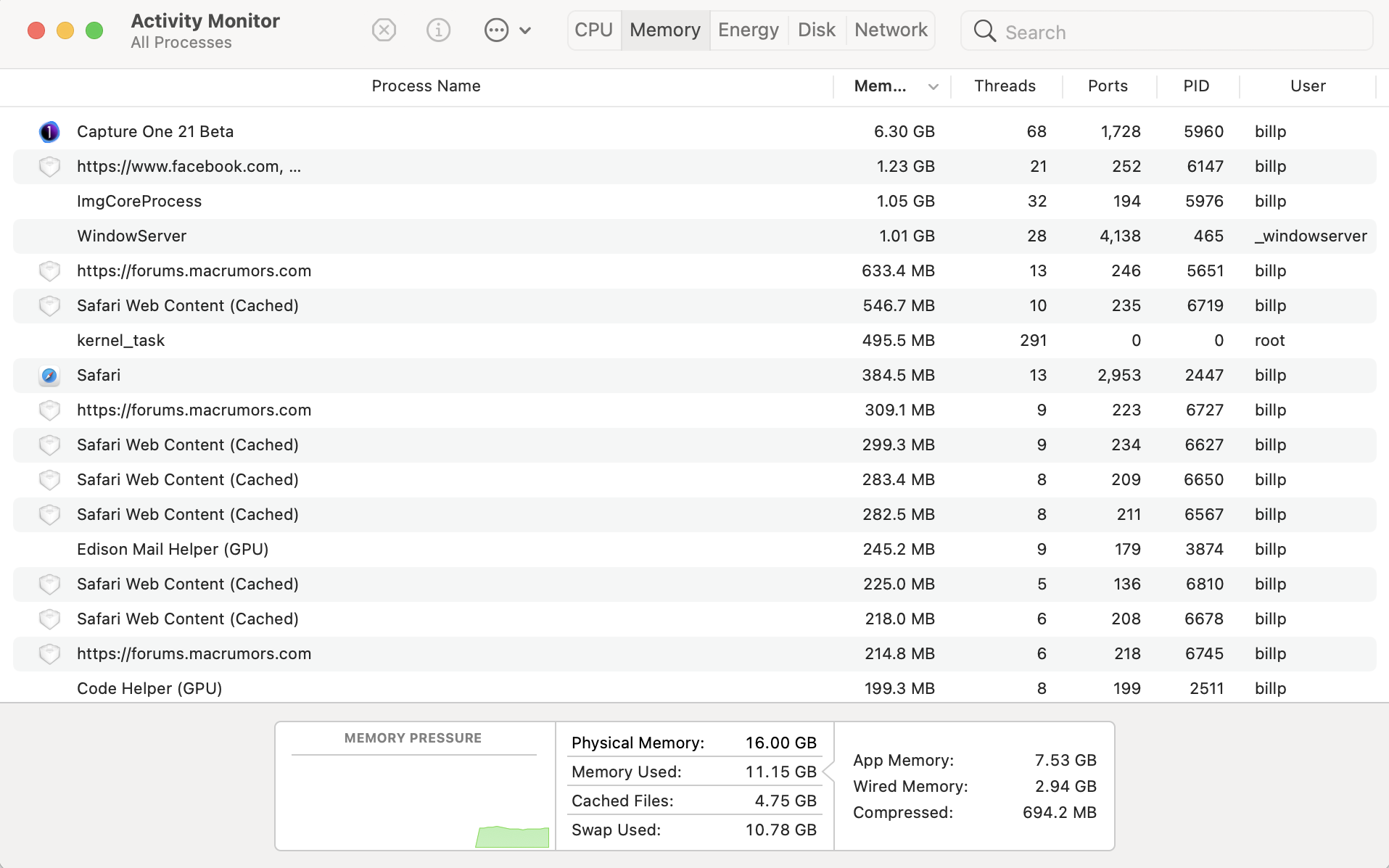This screenshot has width=1389, height=868.
Task: Click shield icon on the 218.0 MB Safari Web Content row
Action: [49, 619]
